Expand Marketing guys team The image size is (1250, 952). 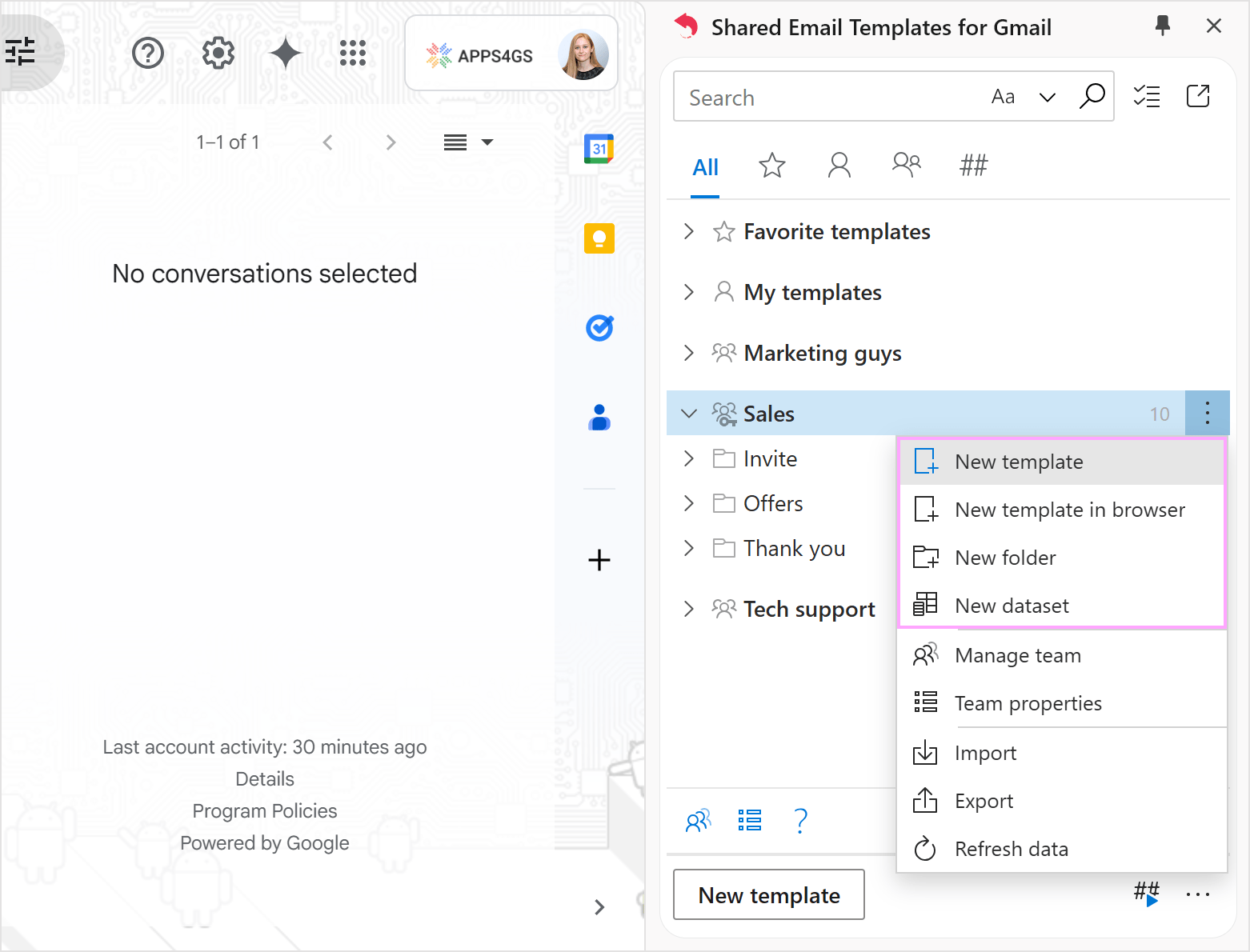689,353
